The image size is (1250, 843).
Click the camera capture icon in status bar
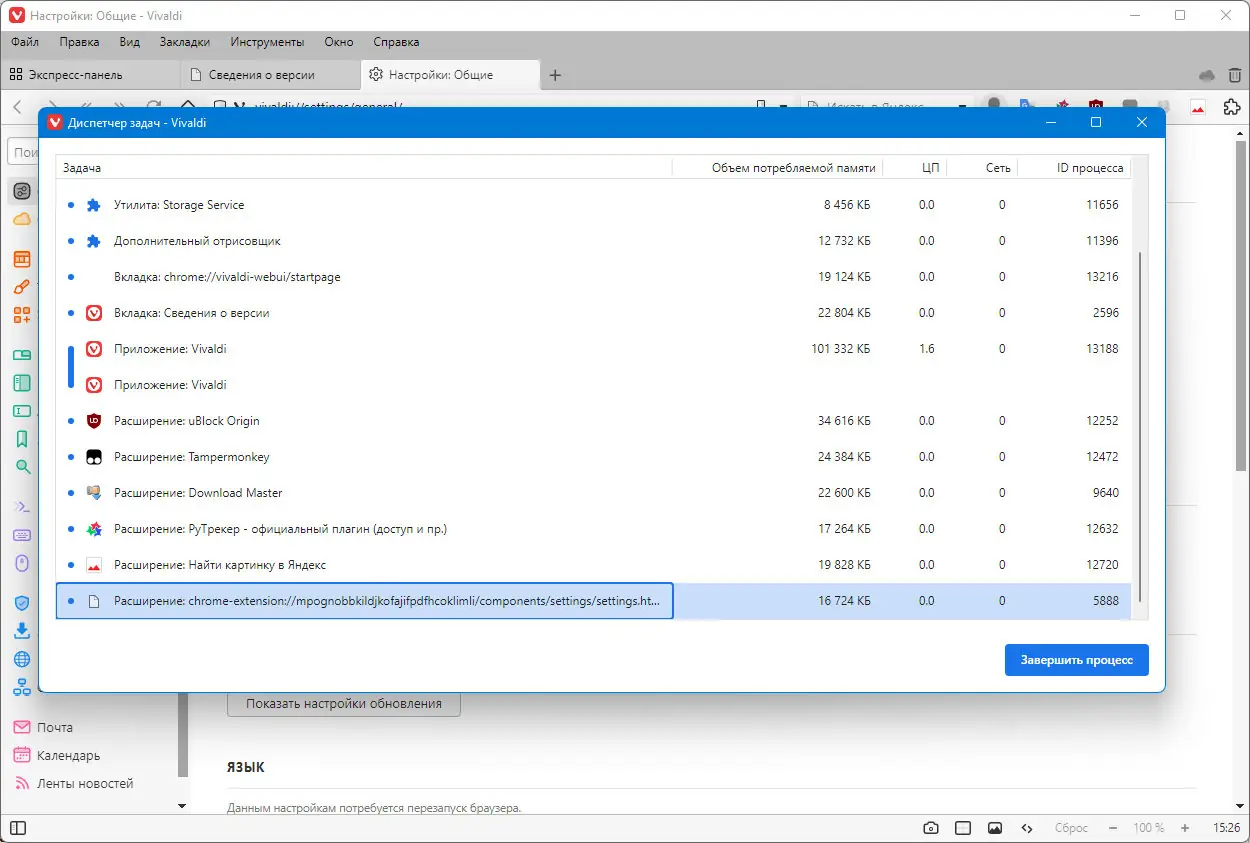[931, 828]
